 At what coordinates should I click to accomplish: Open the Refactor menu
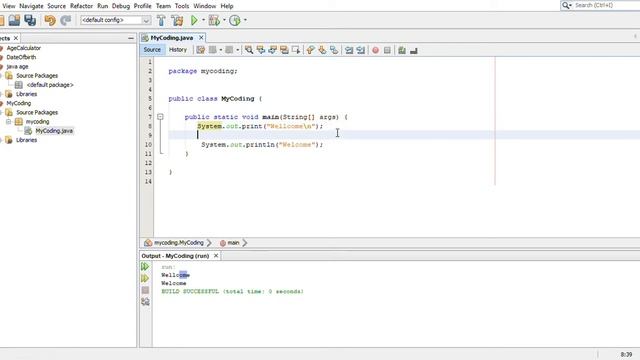pyautogui.click(x=81, y=6)
